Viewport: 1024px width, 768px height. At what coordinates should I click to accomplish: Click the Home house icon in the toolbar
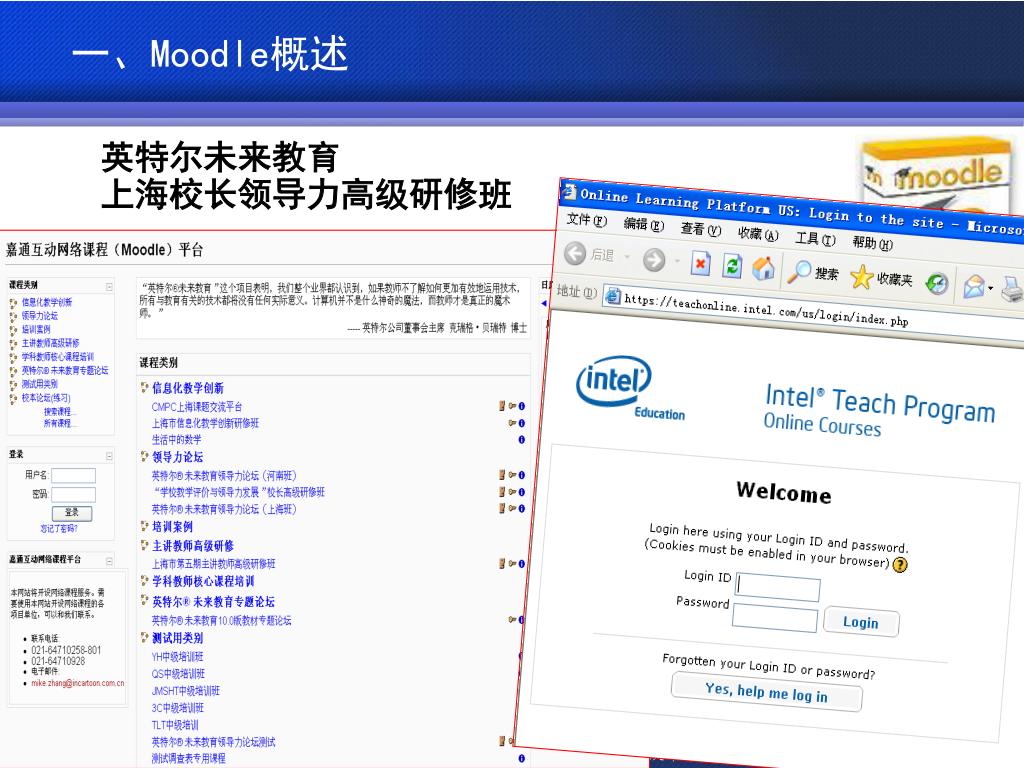[763, 268]
